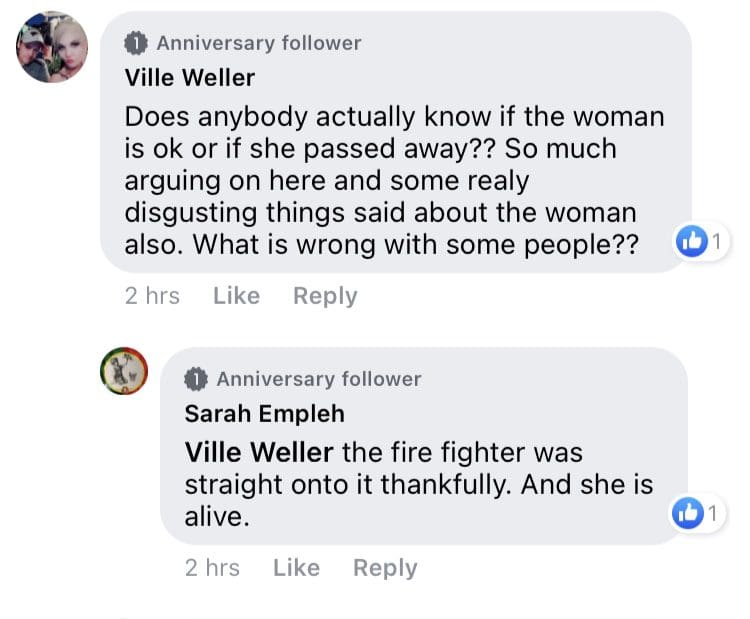This screenshot has height=619, width=750.
Task: Click the 'she is alive' reply text bubble
Action: pyautogui.click(x=424, y=446)
